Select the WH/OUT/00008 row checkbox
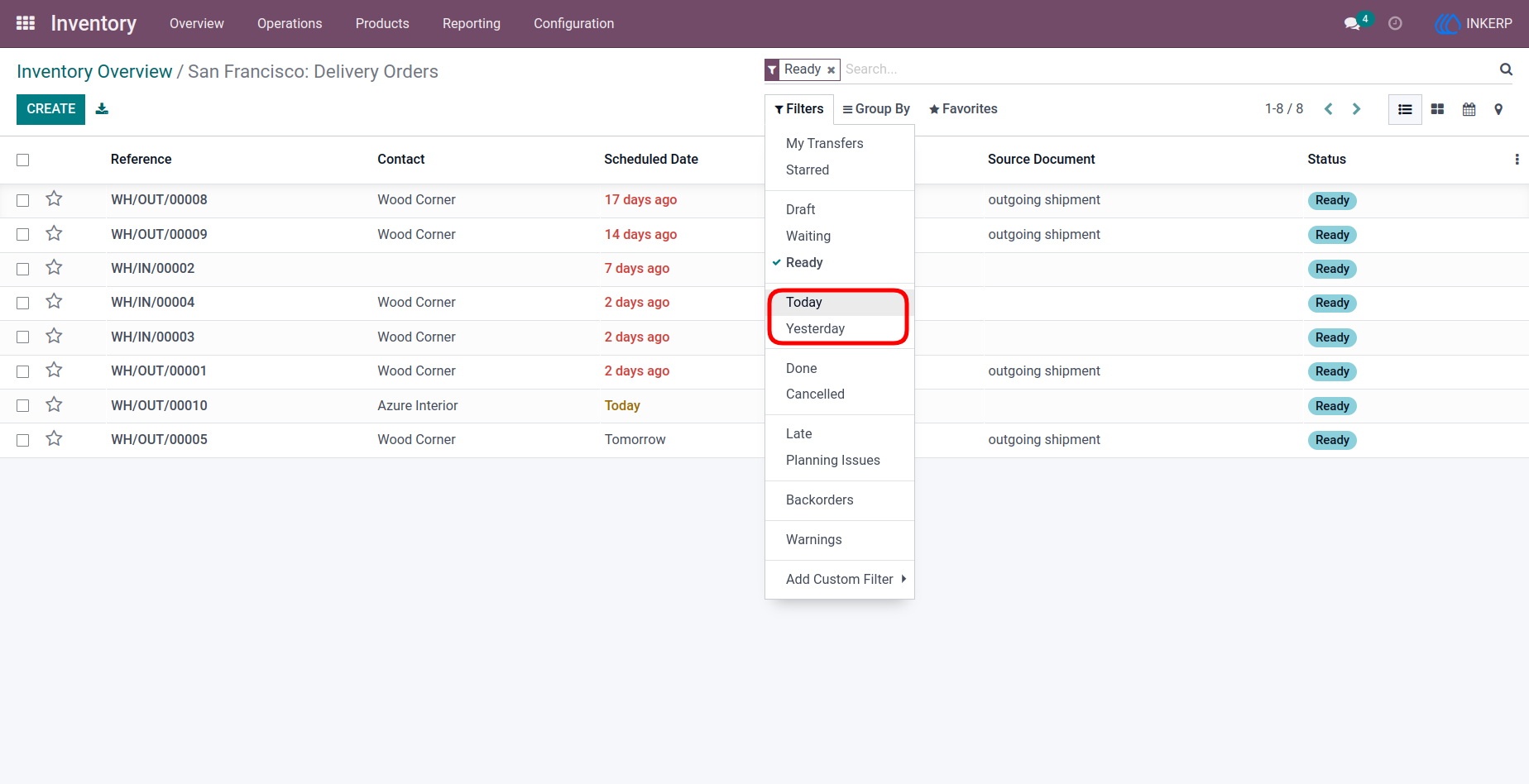1529x784 pixels. pyautogui.click(x=23, y=200)
